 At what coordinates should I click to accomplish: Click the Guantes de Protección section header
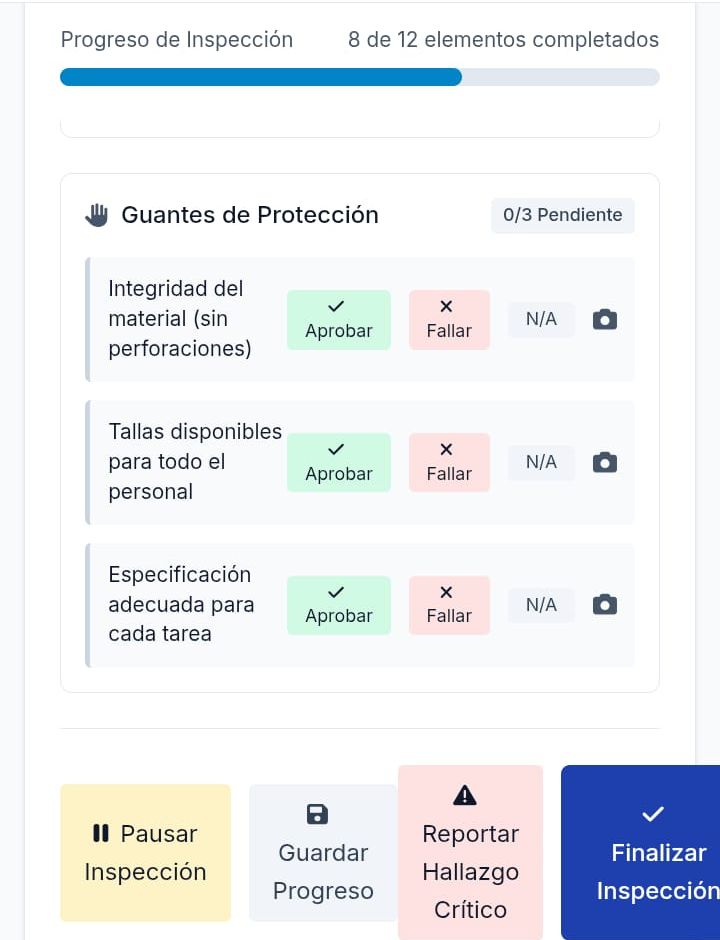pyautogui.click(x=250, y=215)
